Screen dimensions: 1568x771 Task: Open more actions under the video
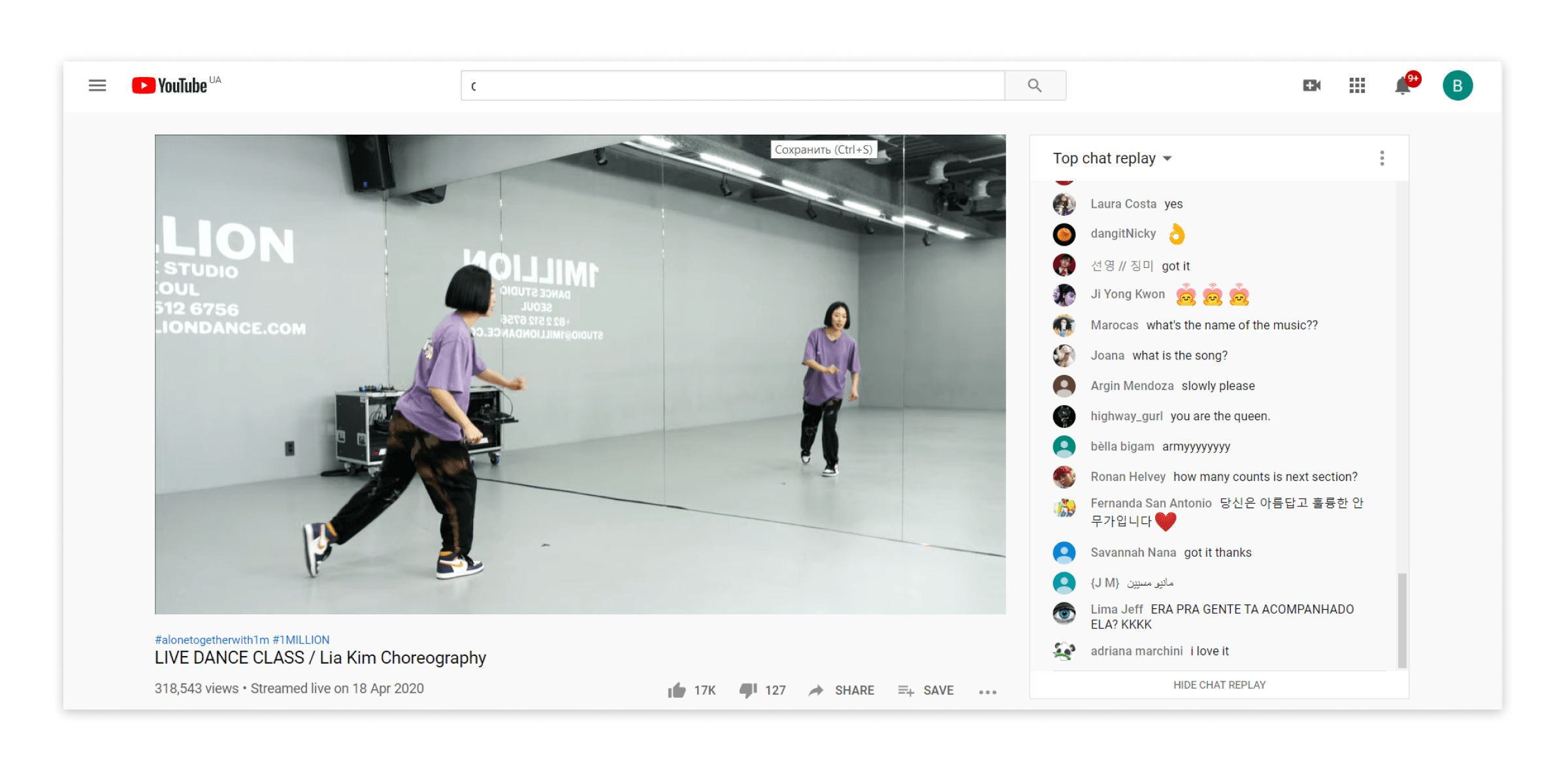(987, 692)
